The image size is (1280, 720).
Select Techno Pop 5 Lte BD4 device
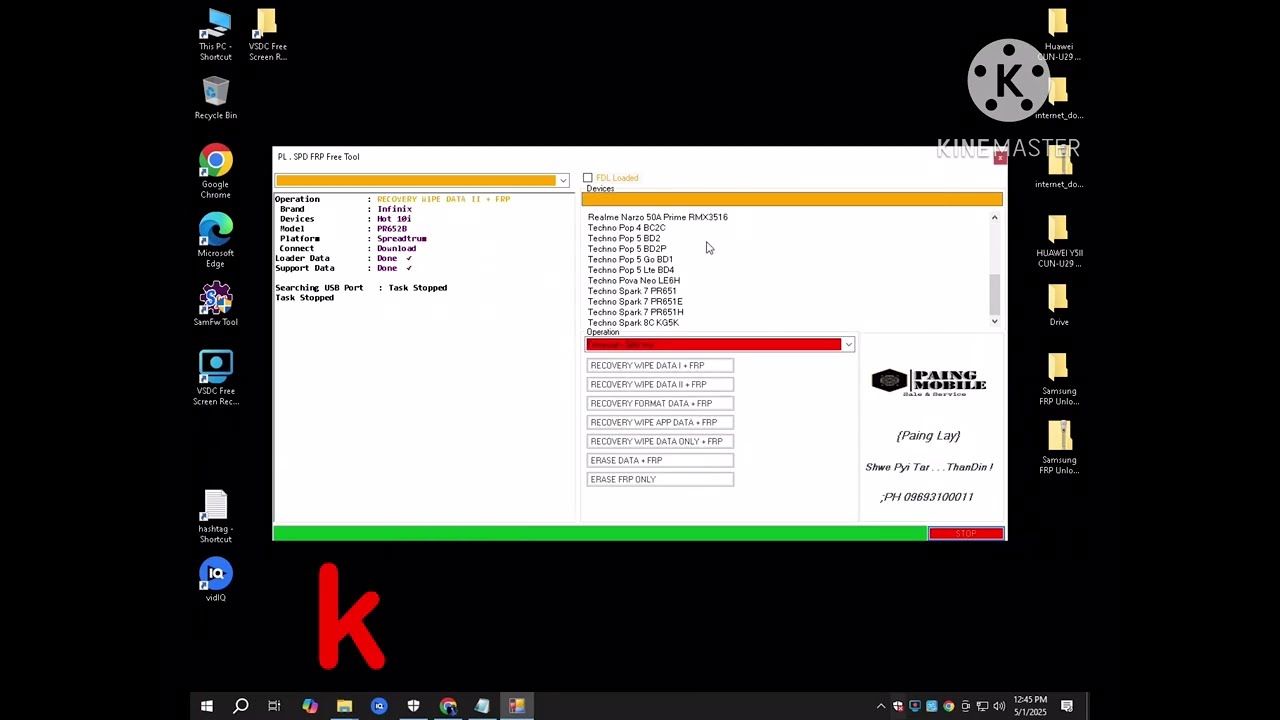(x=631, y=270)
